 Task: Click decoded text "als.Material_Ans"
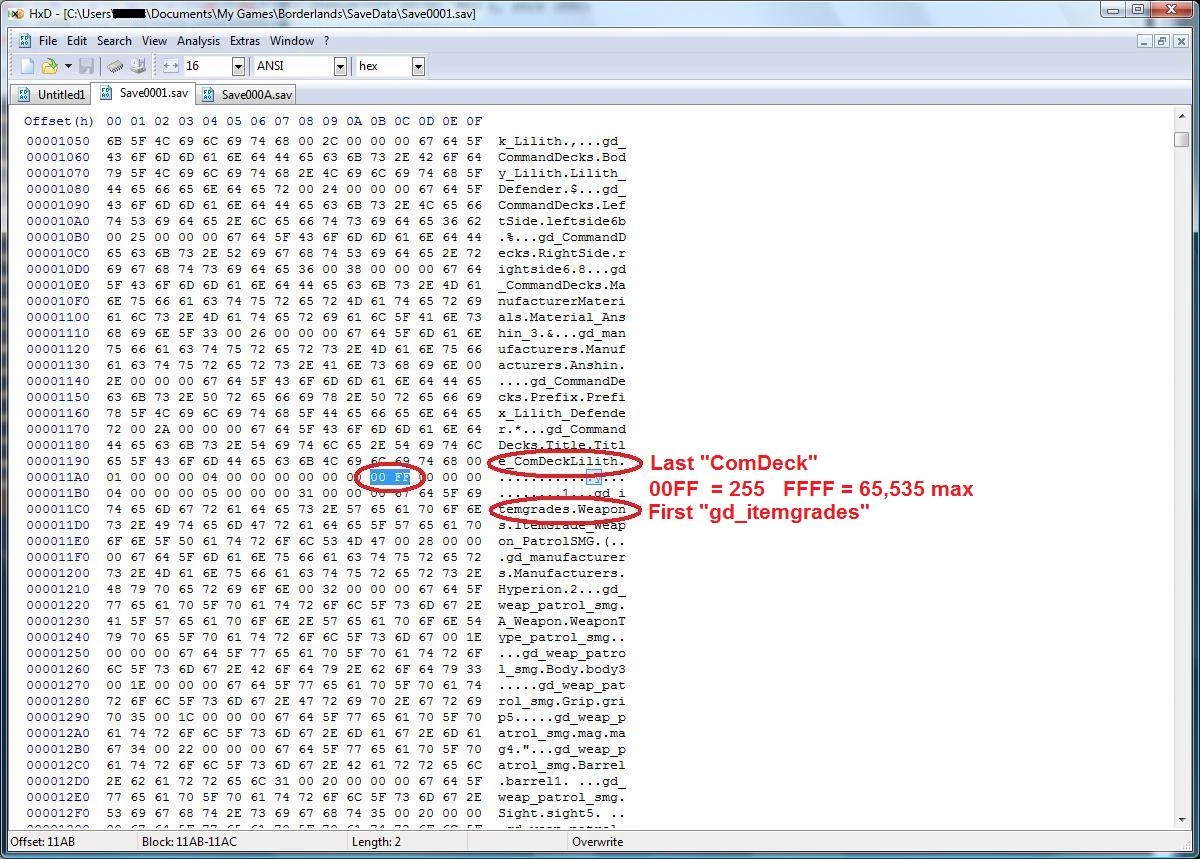pos(561,317)
